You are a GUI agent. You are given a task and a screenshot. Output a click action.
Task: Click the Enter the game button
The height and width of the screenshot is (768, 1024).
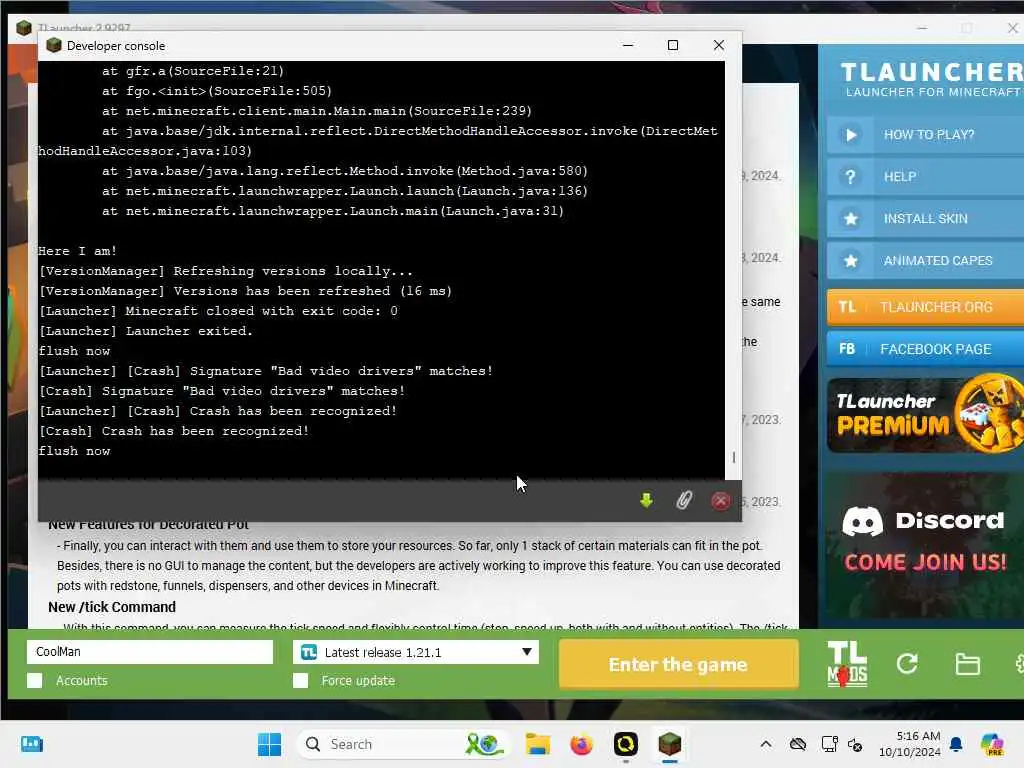(679, 664)
